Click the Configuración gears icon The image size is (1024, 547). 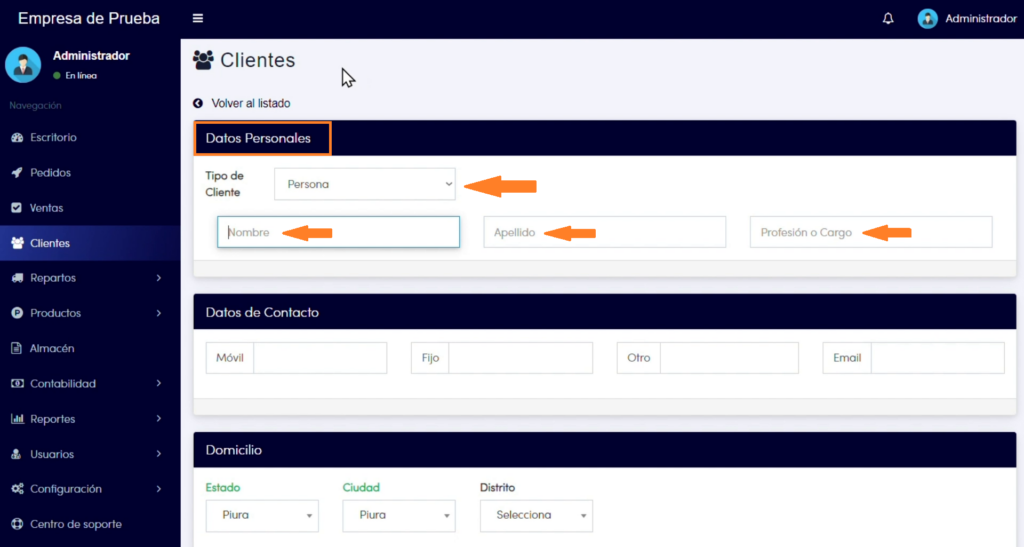tap(17, 489)
